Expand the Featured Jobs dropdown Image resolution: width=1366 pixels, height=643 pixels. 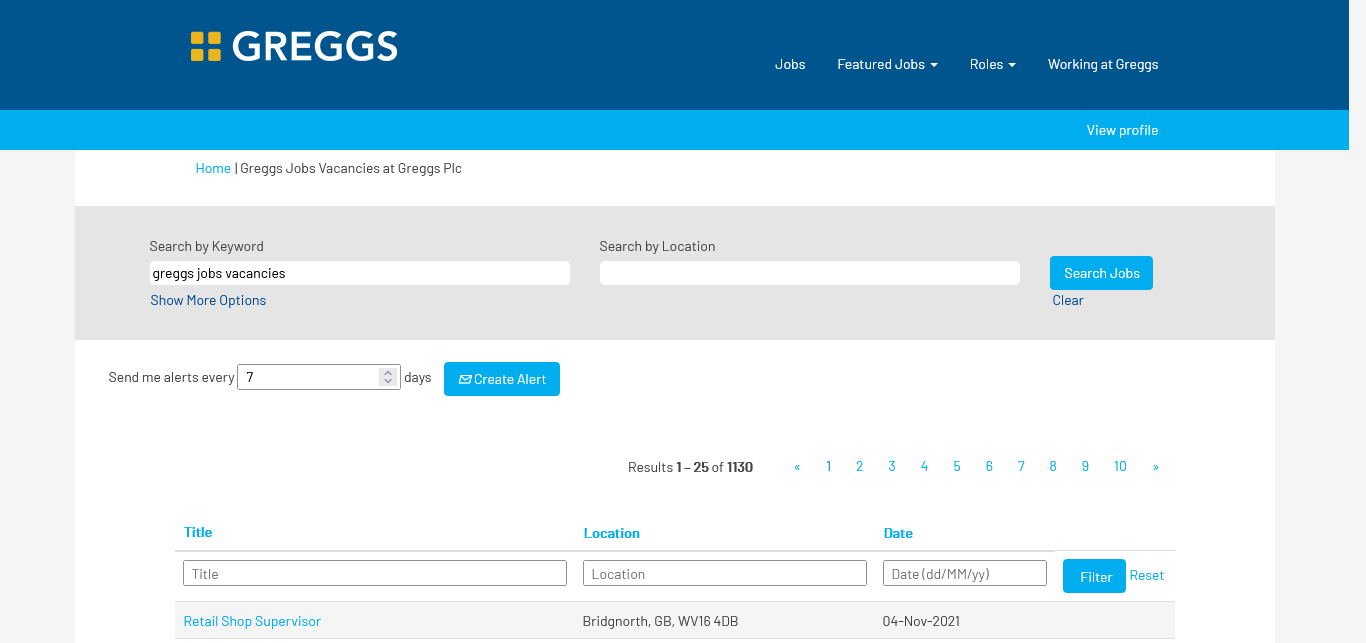point(887,64)
